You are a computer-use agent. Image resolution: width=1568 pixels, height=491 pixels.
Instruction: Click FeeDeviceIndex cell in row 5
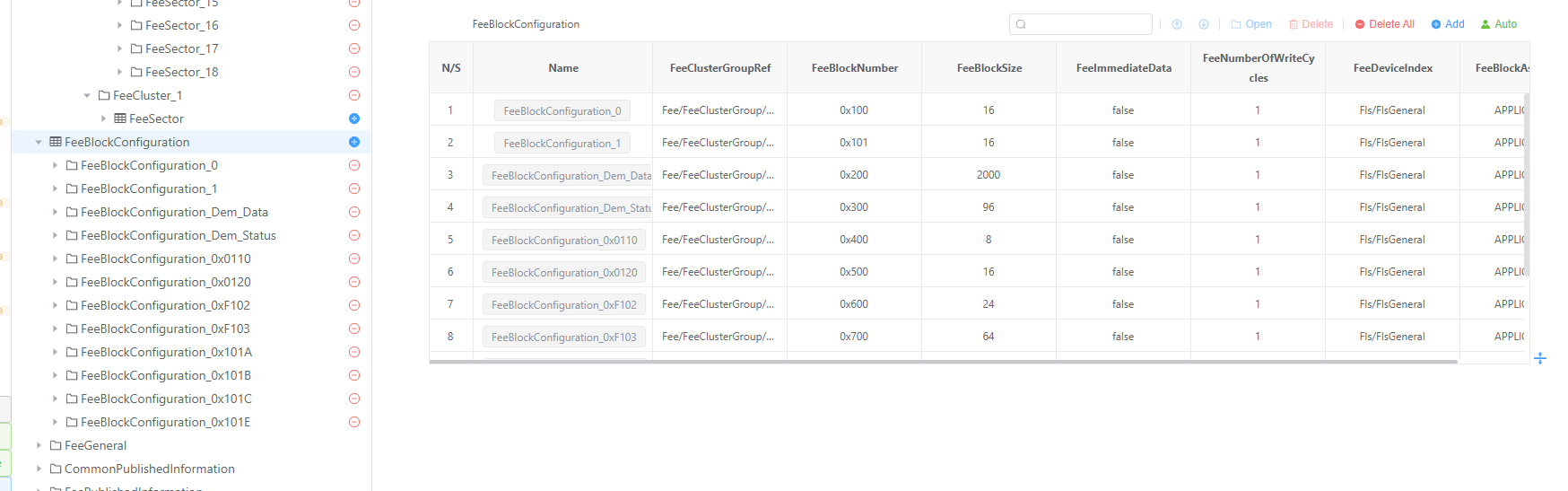point(1392,240)
